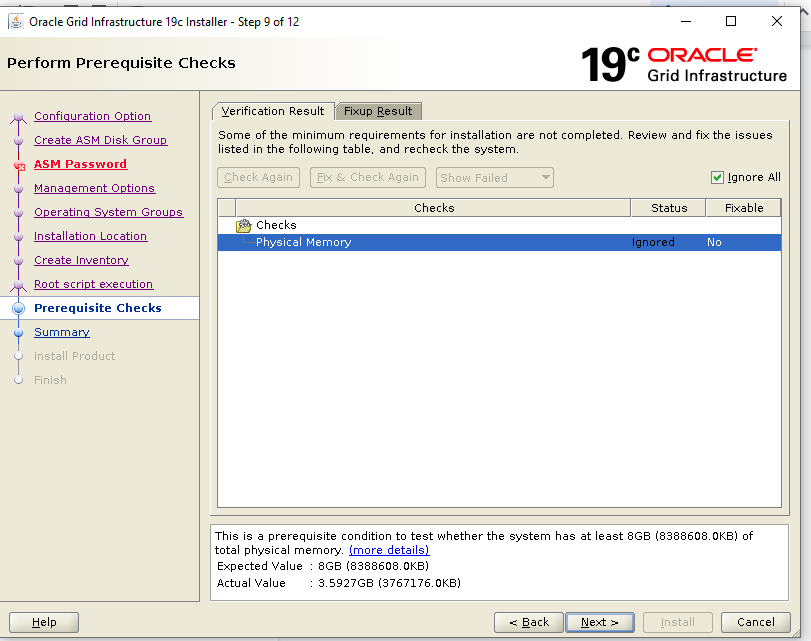Click the Java installer icon in title bar
Screen dimensions: 811x641
click(16, 22)
